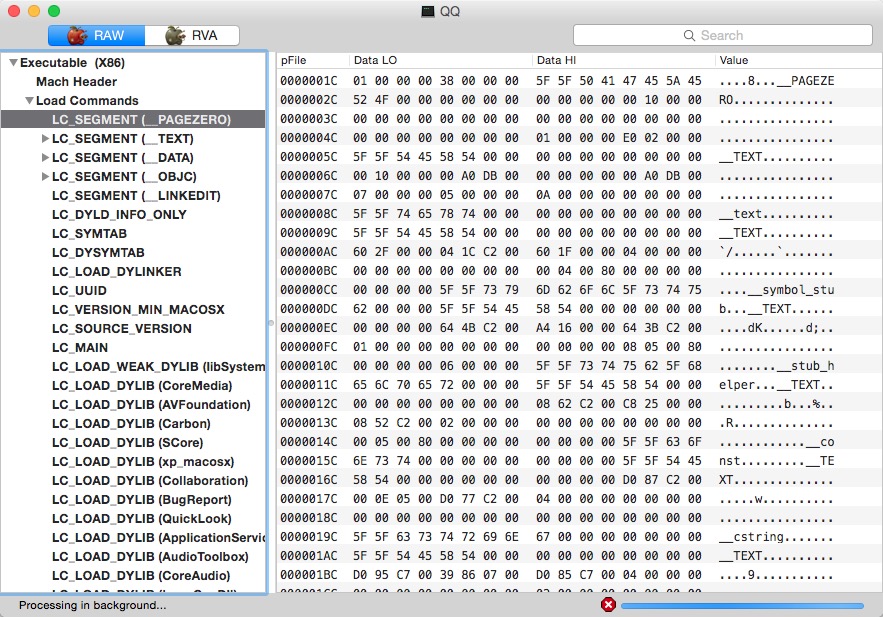Select LC_LOAD_DYLIB (Collaboration) item
Viewport: 883px width, 617px height.
point(150,481)
